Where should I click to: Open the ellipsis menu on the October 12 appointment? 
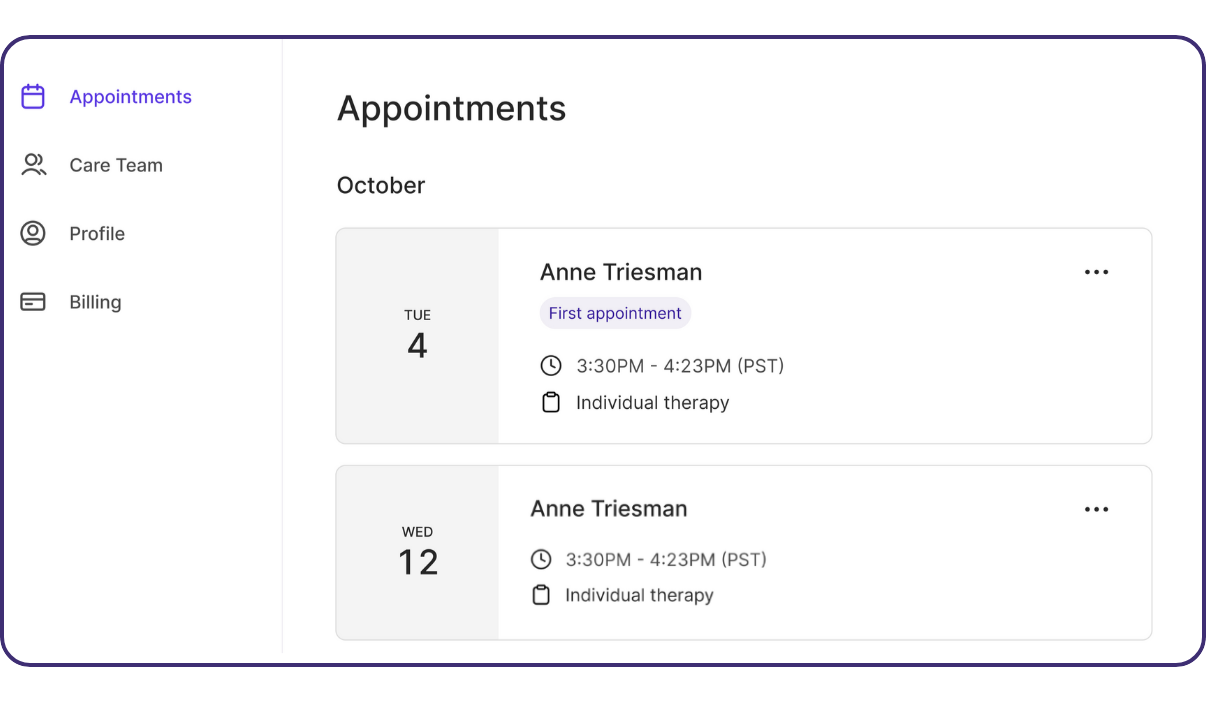click(x=1096, y=509)
